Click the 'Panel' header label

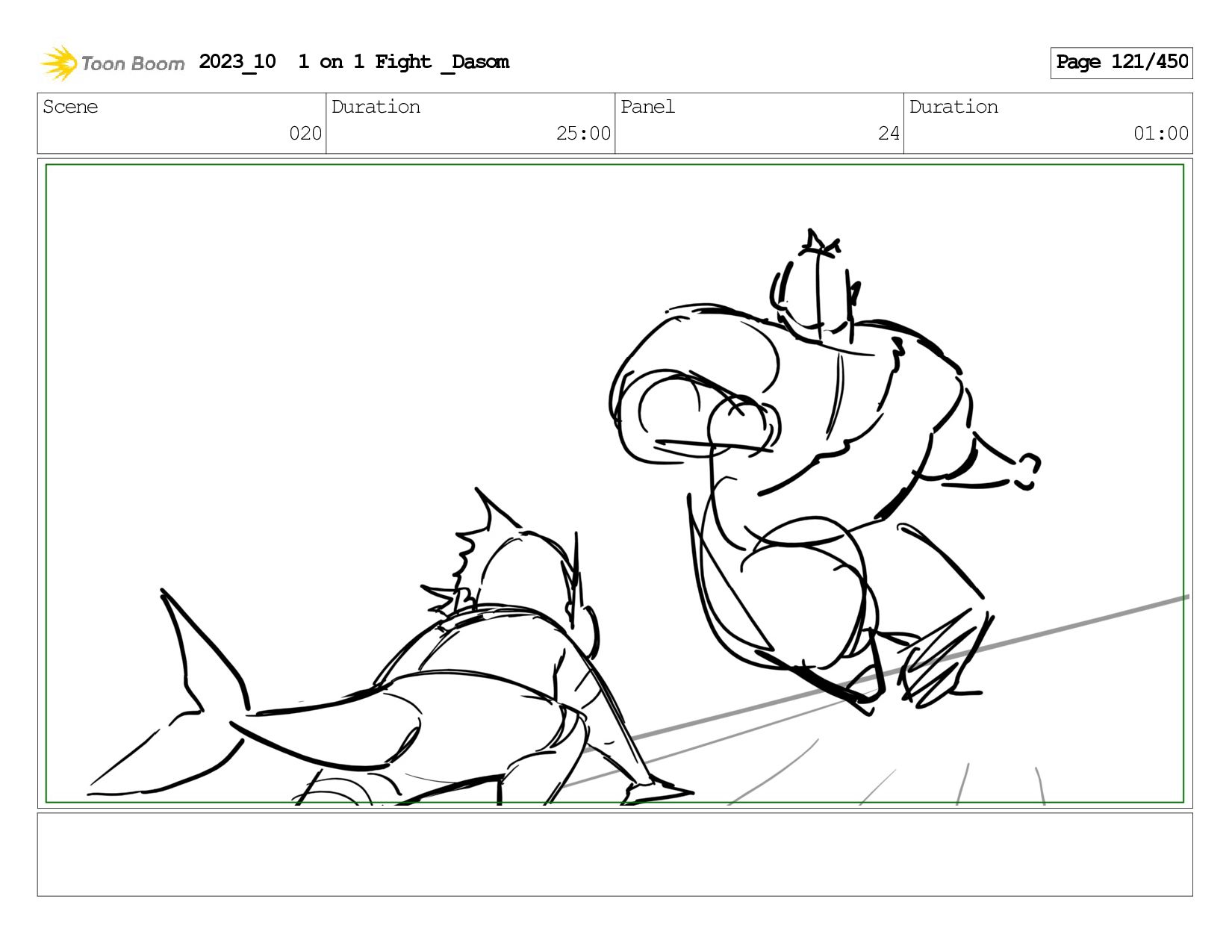click(x=647, y=107)
